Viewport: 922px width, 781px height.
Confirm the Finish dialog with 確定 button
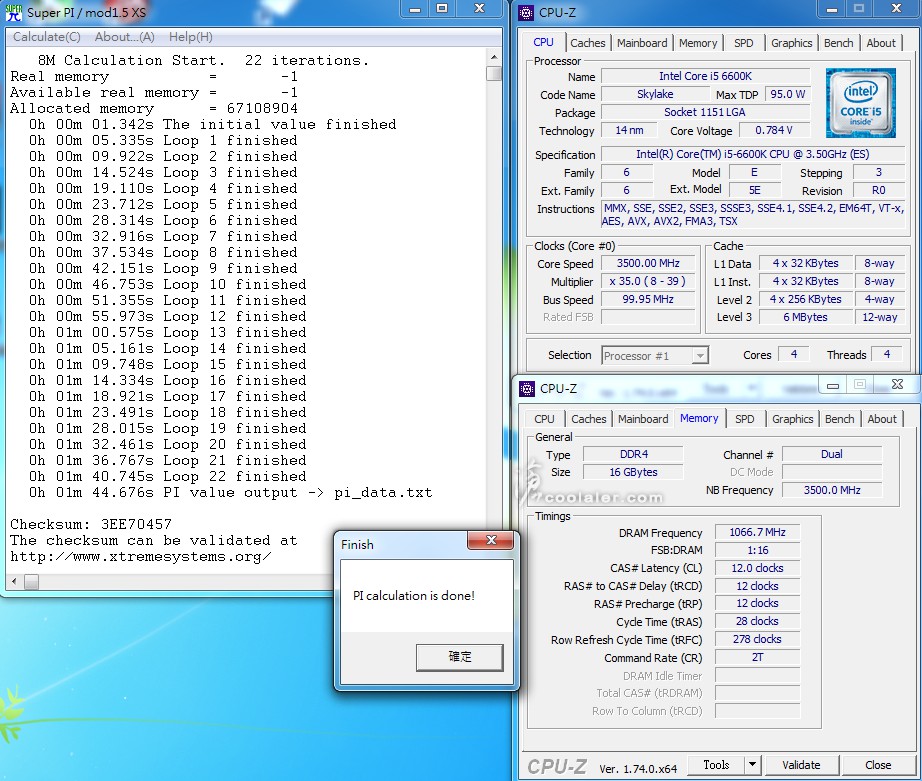click(x=460, y=657)
